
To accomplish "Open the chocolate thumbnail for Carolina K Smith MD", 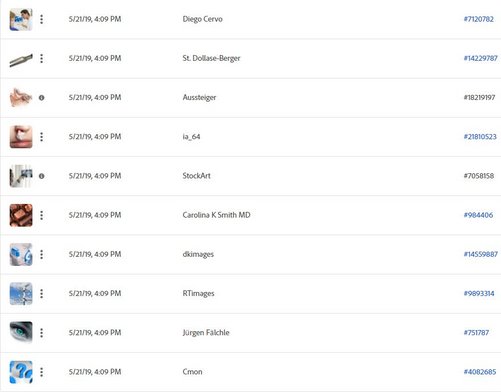I will click(21, 215).
